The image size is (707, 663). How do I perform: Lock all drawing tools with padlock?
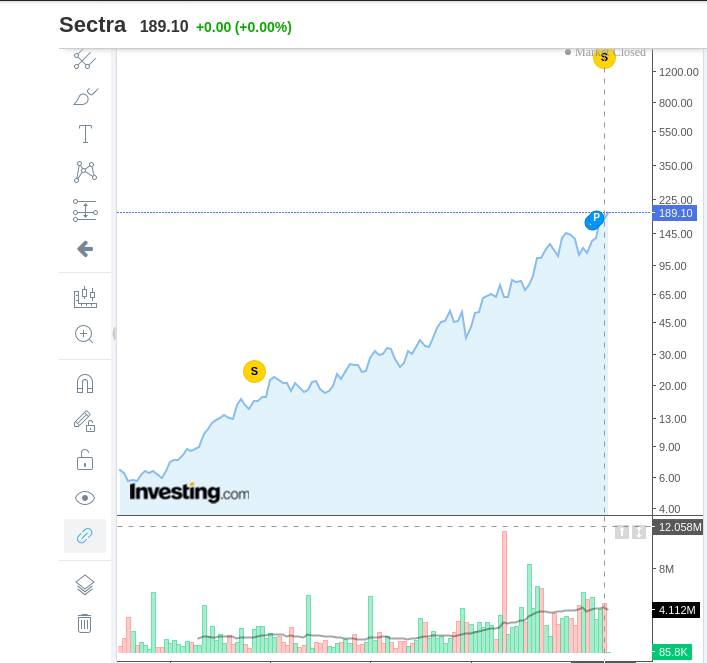coord(85,460)
